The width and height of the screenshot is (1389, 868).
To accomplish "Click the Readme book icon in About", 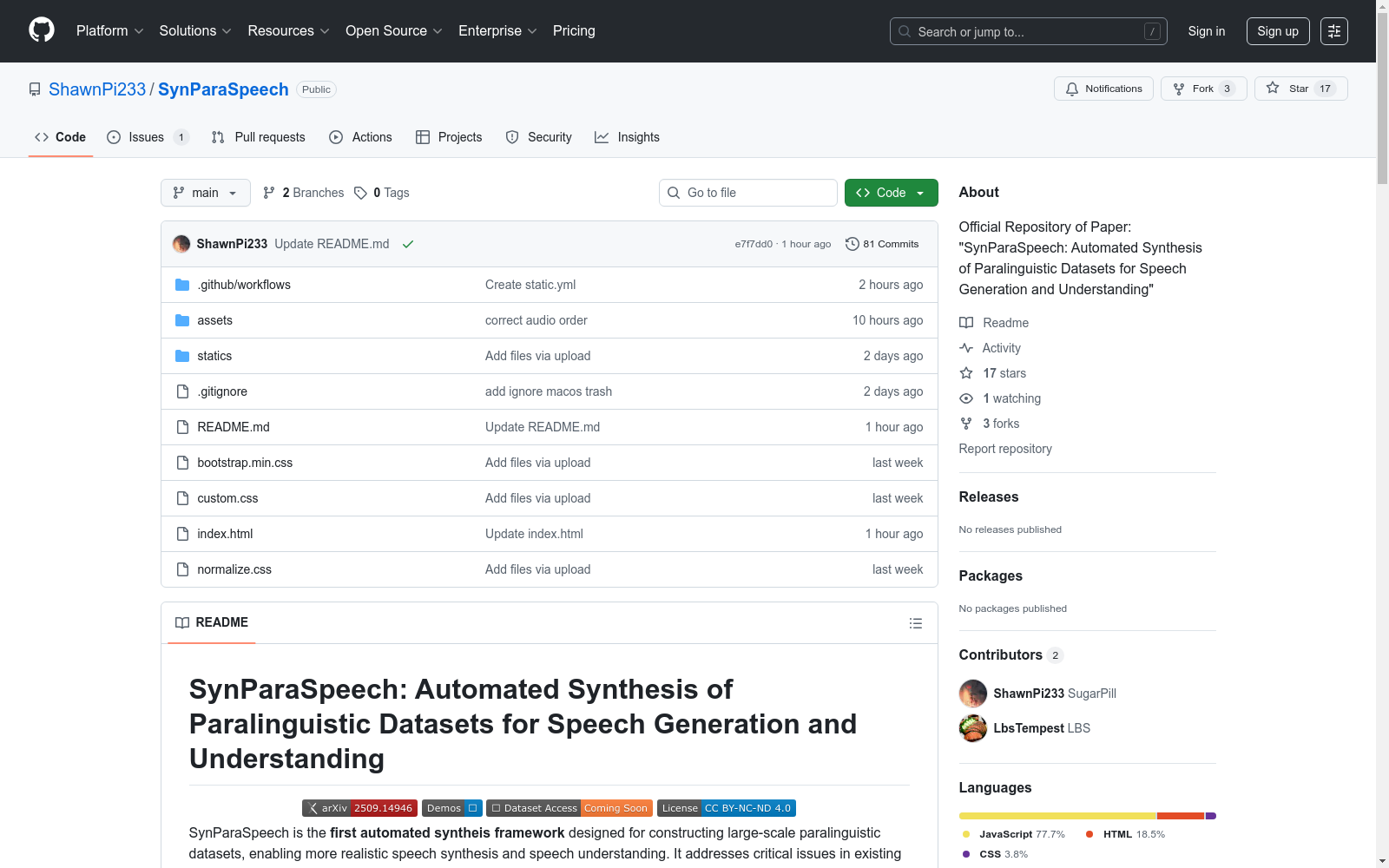I will (x=966, y=323).
